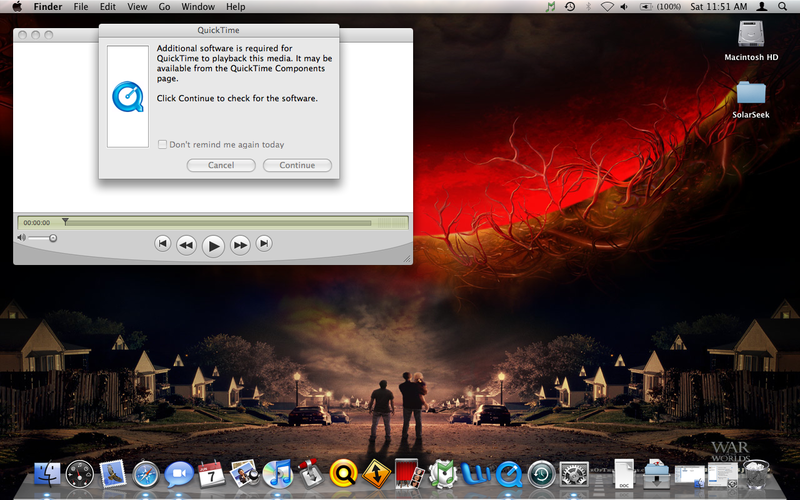Open the Apple menu

[x=17, y=7]
